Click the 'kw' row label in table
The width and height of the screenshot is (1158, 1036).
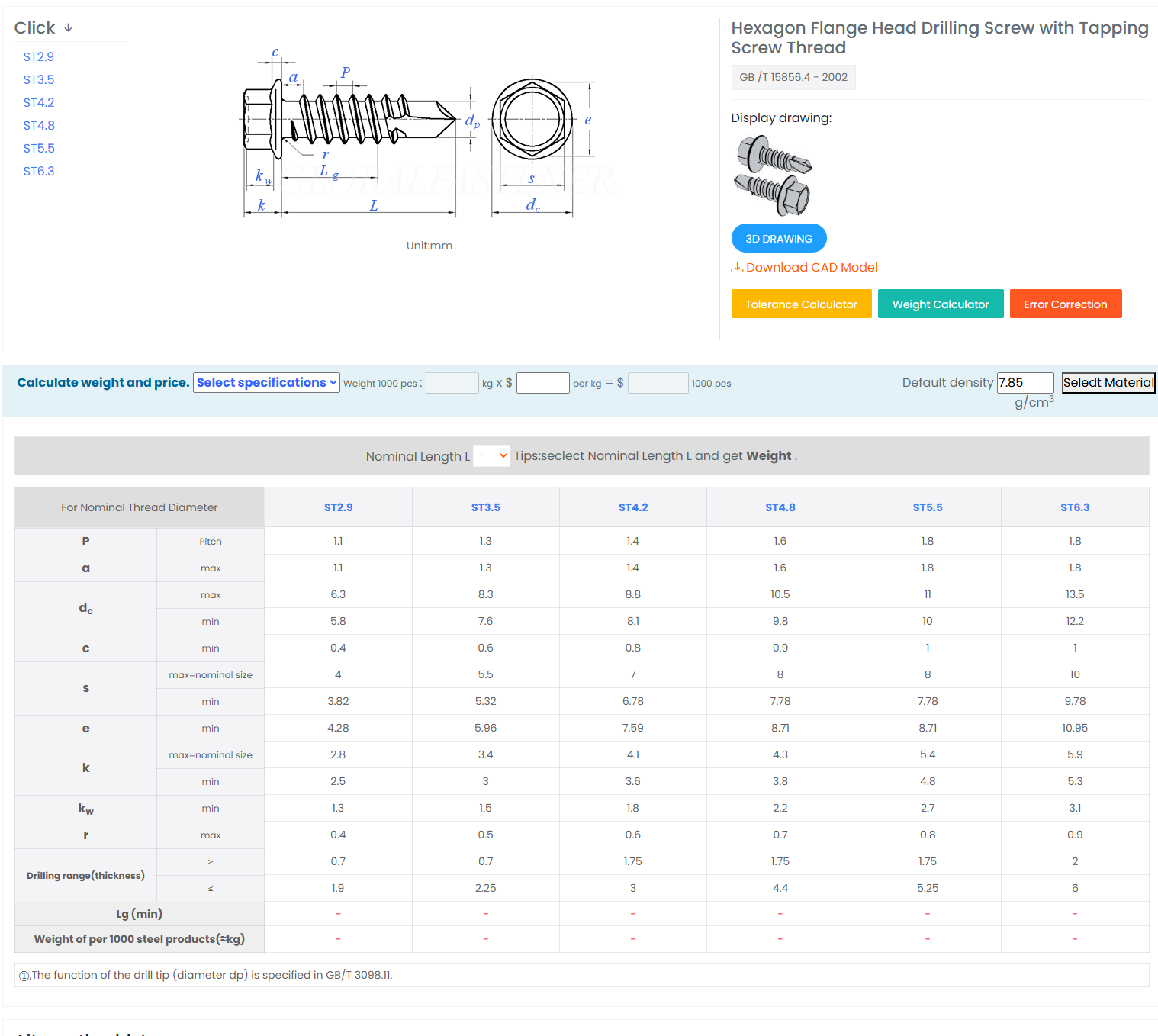click(85, 809)
